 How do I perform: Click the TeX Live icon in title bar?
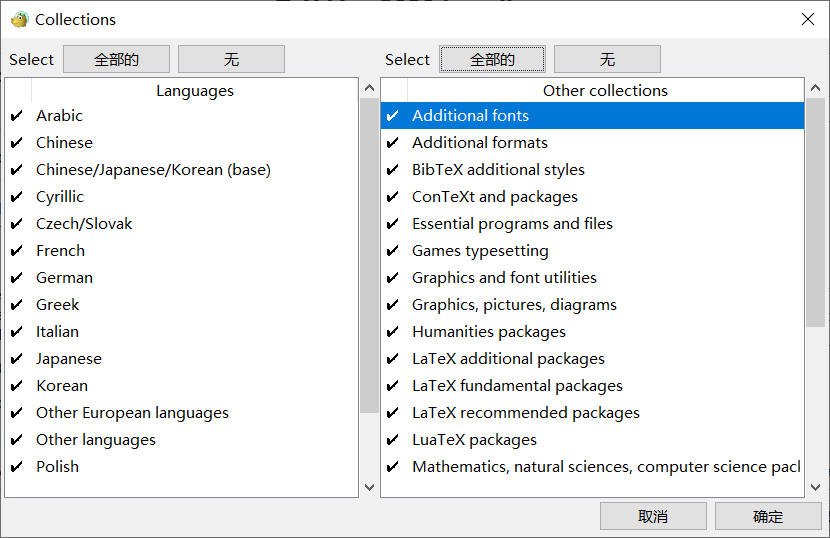point(19,19)
